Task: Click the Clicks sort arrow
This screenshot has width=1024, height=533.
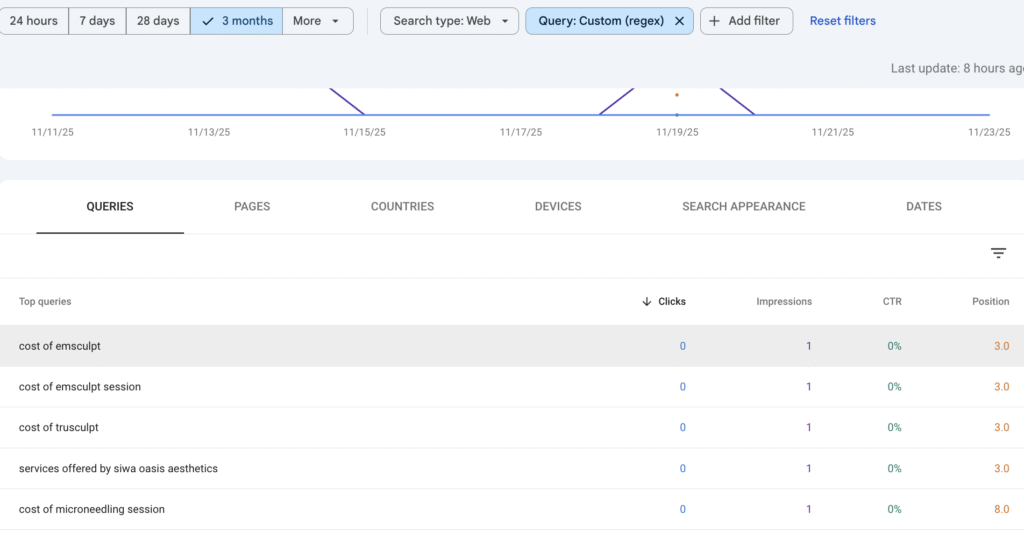Action: [x=647, y=301]
